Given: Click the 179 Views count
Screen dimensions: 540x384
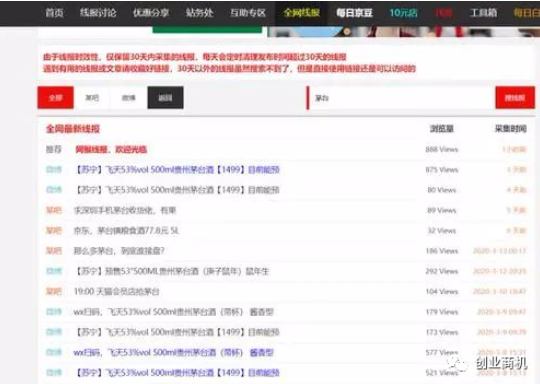Looking at the screenshot, I should pyautogui.click(x=442, y=312).
